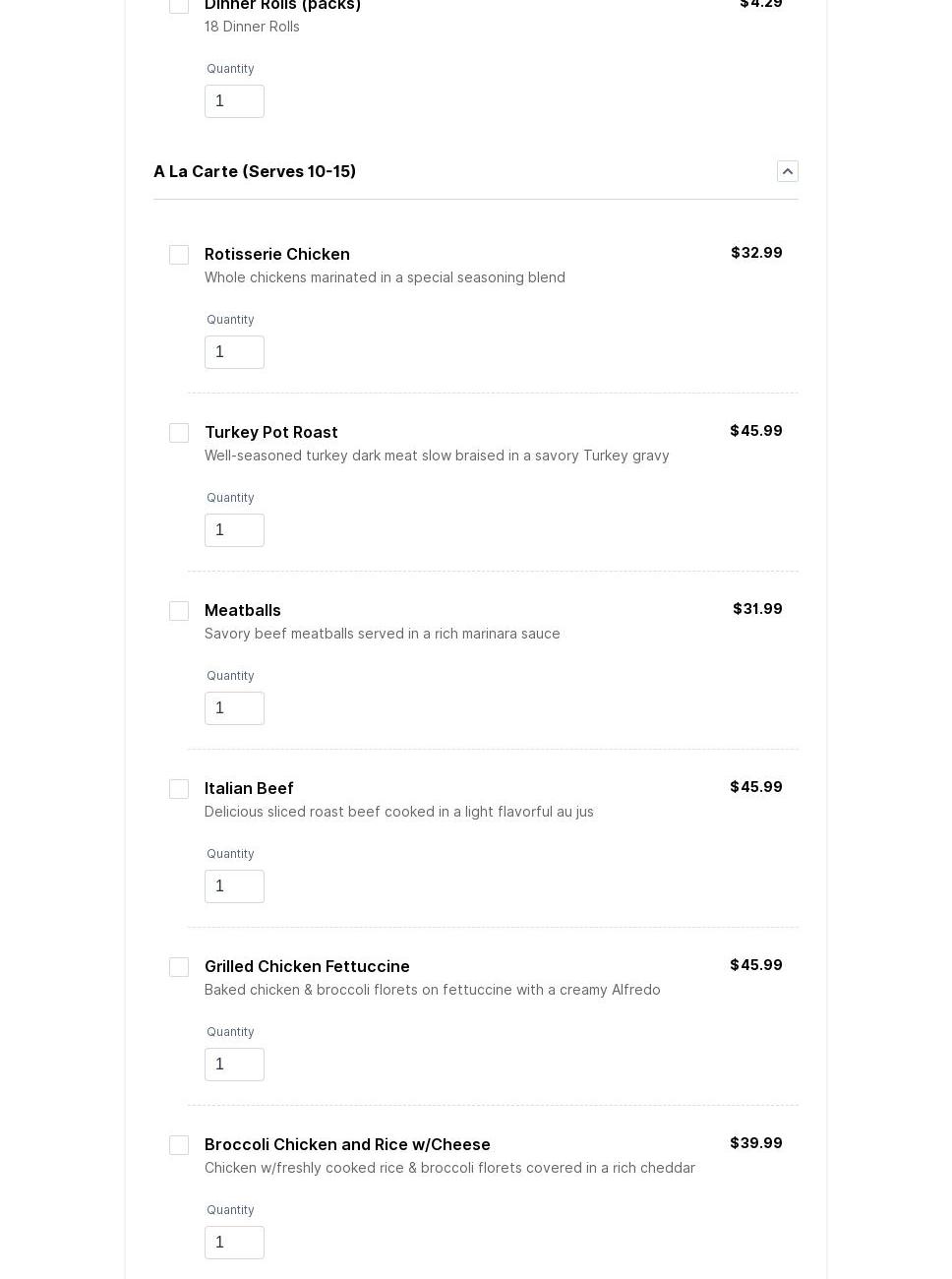952x1279 pixels.
Task: Tick the Dinner Rolls checkbox
Action: point(179,5)
